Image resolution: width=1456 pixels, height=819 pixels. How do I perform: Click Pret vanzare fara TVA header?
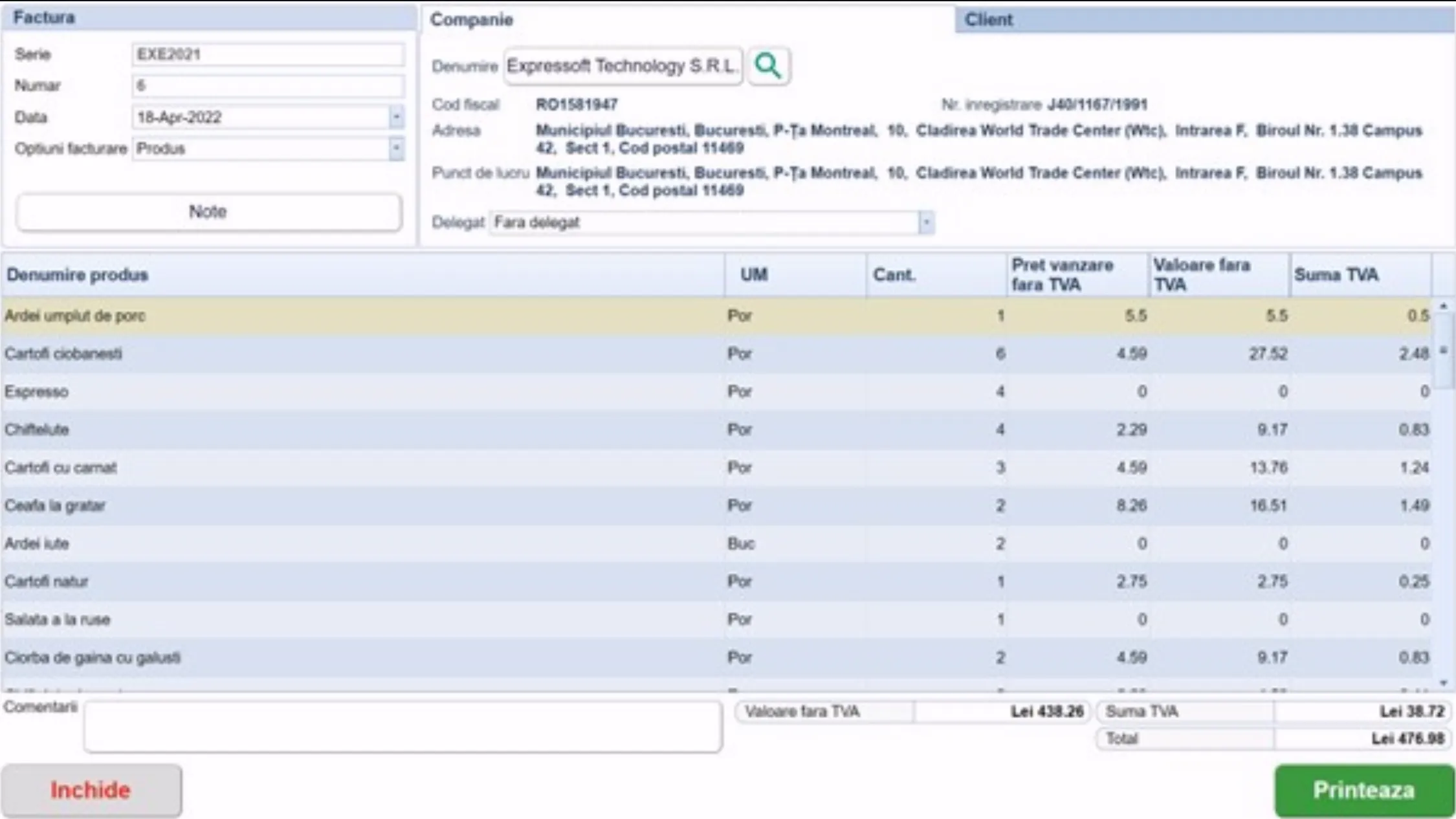(1077, 275)
